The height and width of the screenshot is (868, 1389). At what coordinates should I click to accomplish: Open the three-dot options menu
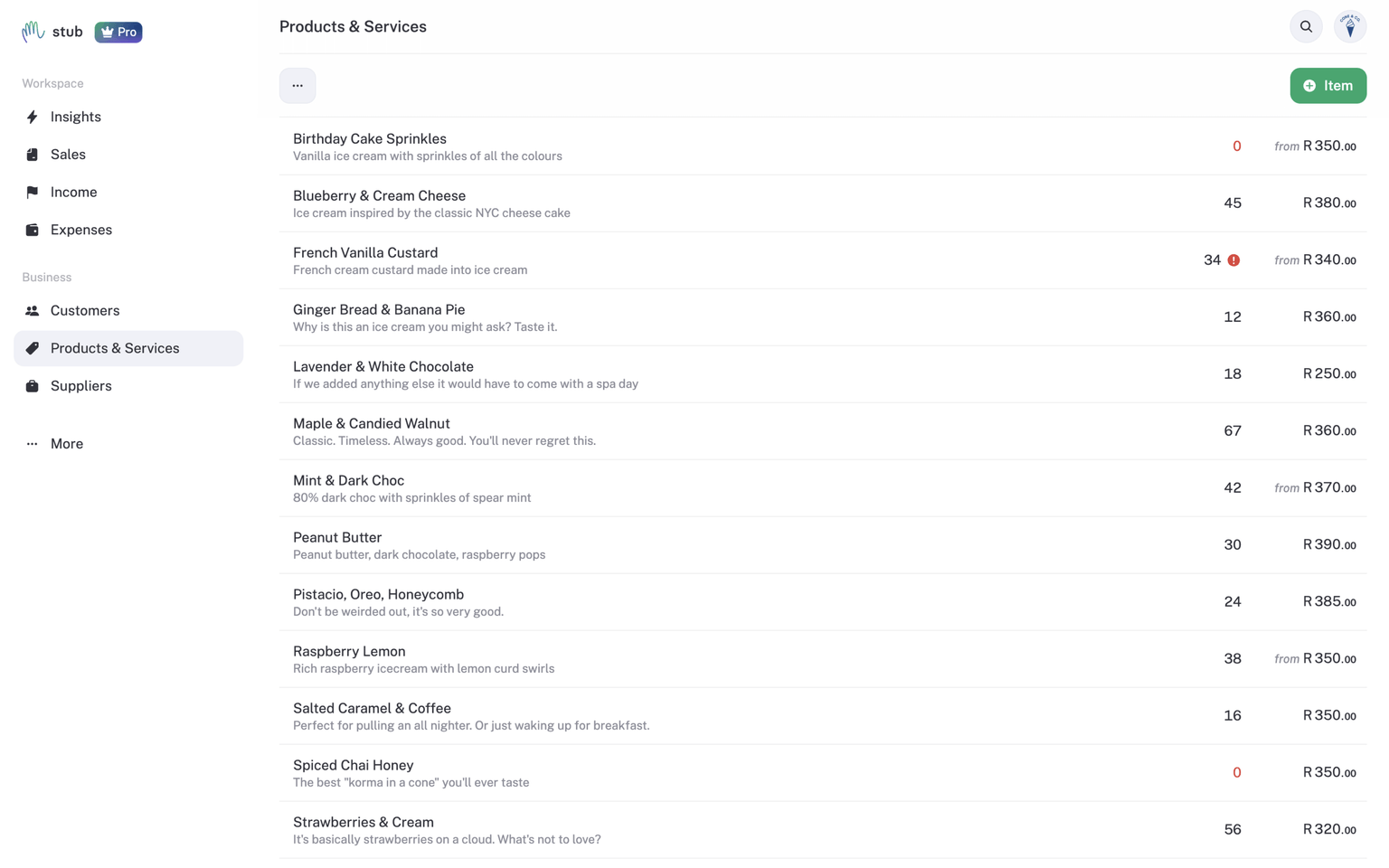coord(298,86)
